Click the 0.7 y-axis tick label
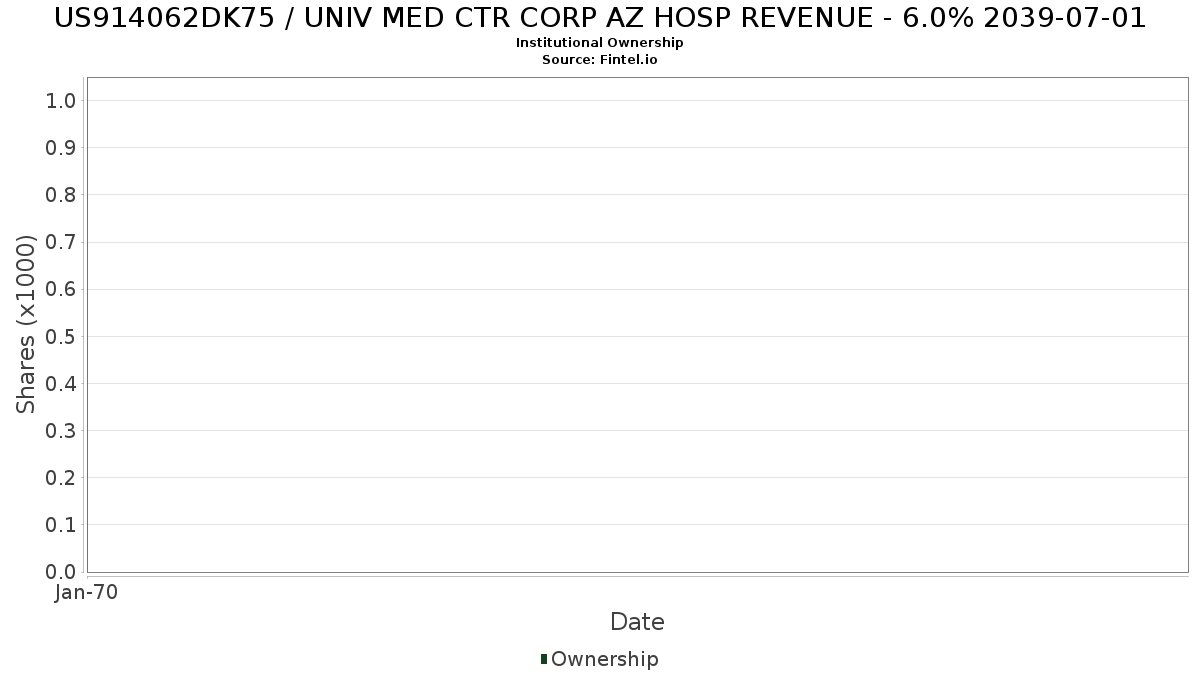 (x=61, y=242)
